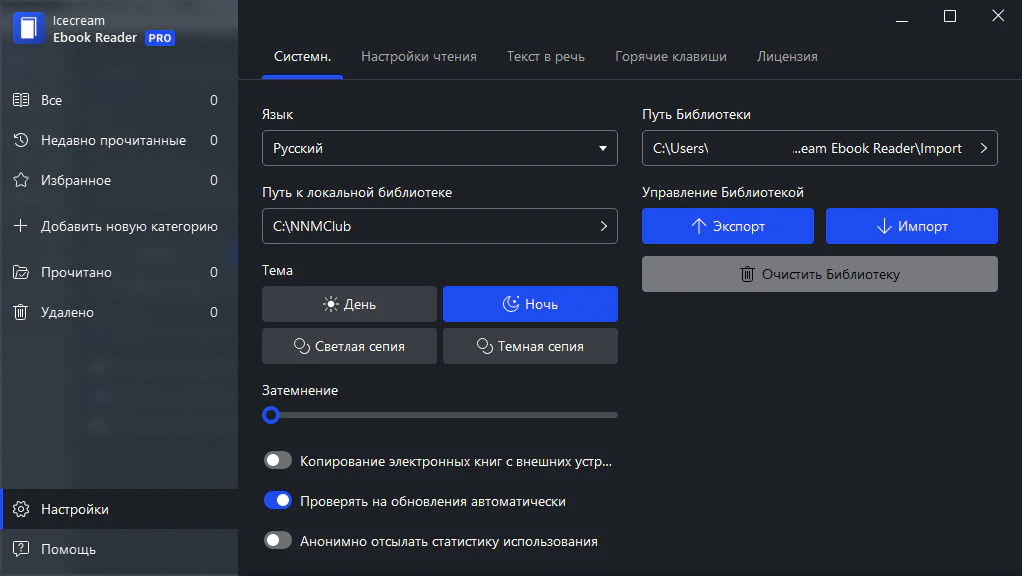The image size is (1022, 576).
Task: Open the Горячие клавиши tab
Action: (671, 56)
